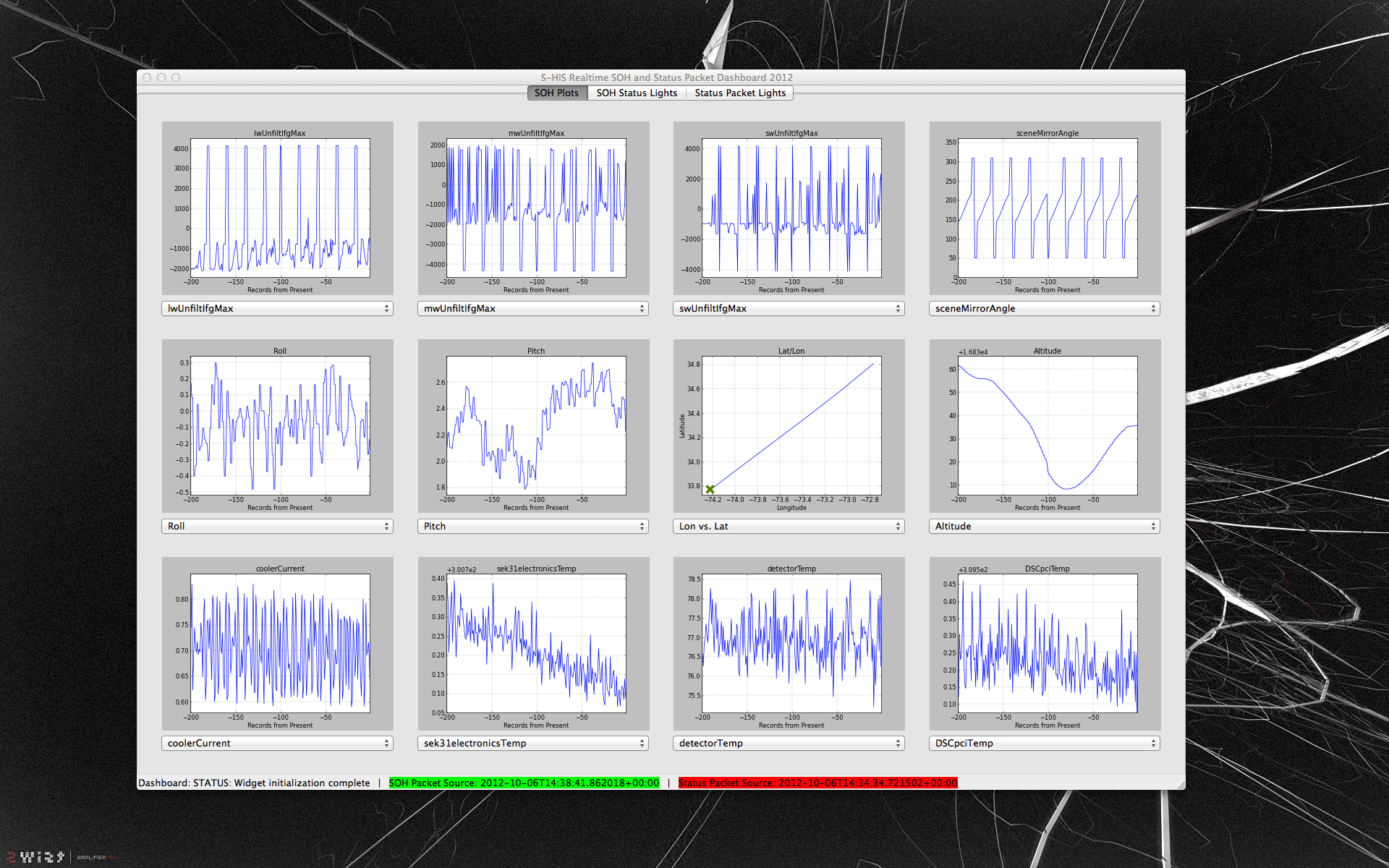Open the Roll plot selector

(277, 526)
